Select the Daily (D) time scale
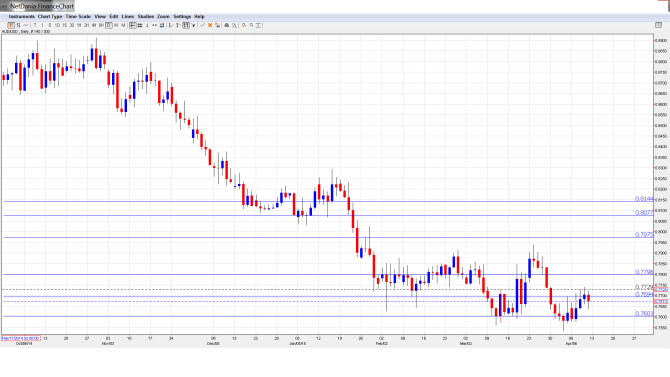The height and width of the screenshot is (377, 670). pos(109,26)
